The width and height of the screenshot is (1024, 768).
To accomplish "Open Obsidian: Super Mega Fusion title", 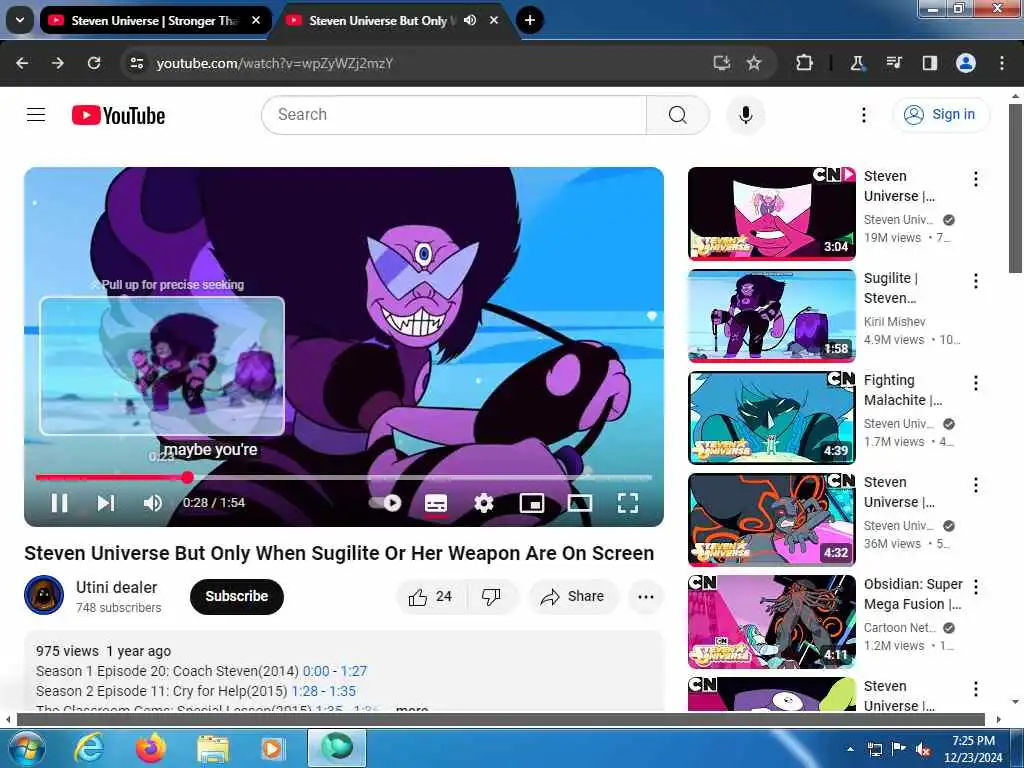I will coord(913,594).
